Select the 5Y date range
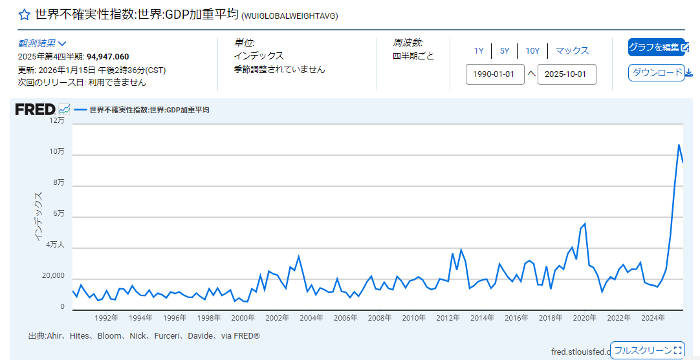Image resolution: width=700 pixels, height=360 pixels. (504, 51)
